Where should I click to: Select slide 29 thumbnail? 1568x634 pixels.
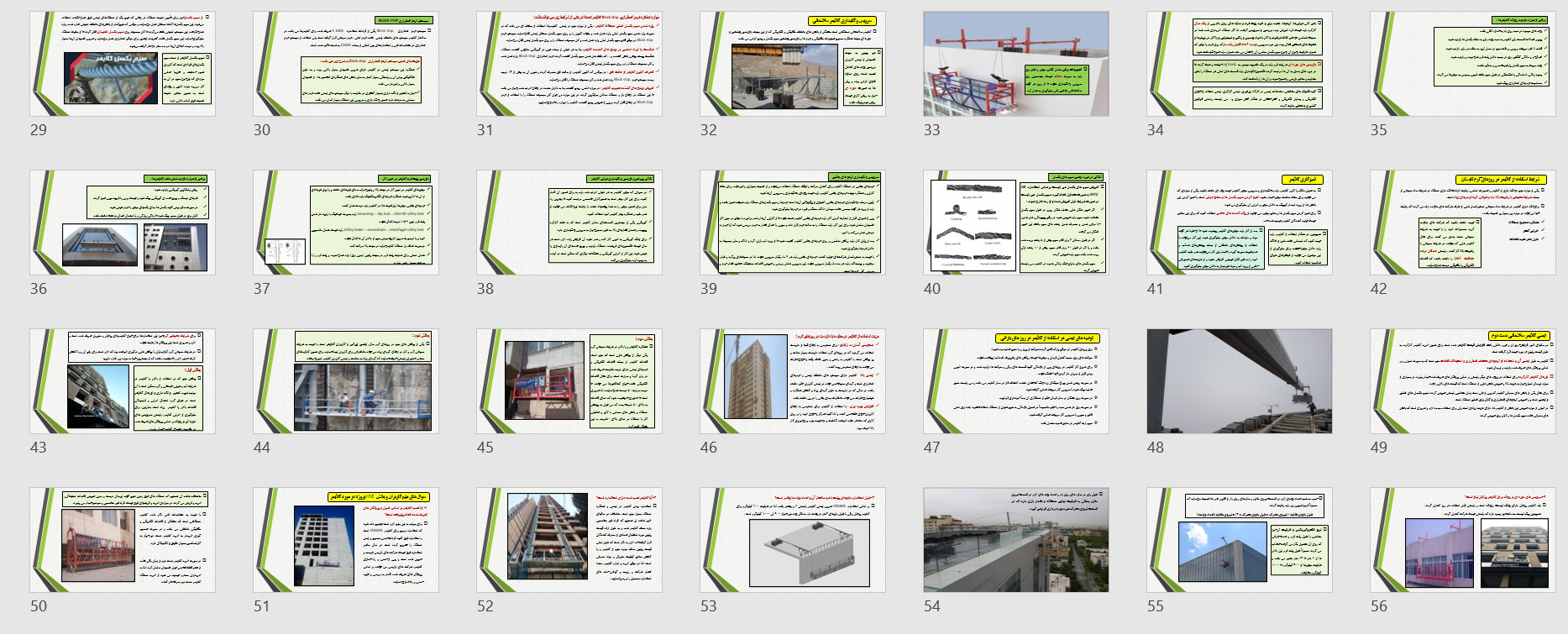point(123,64)
